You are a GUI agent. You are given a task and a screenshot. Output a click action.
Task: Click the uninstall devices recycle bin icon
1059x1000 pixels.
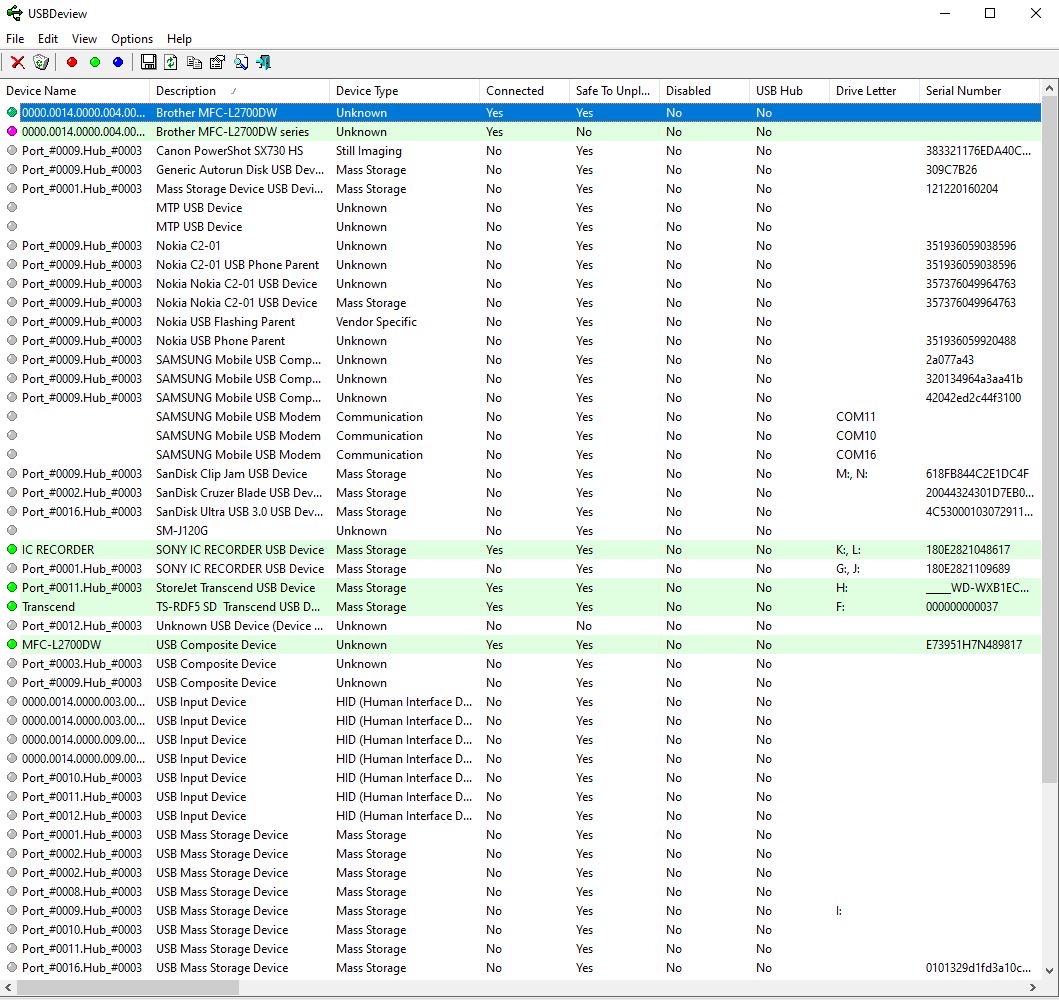[x=41, y=62]
